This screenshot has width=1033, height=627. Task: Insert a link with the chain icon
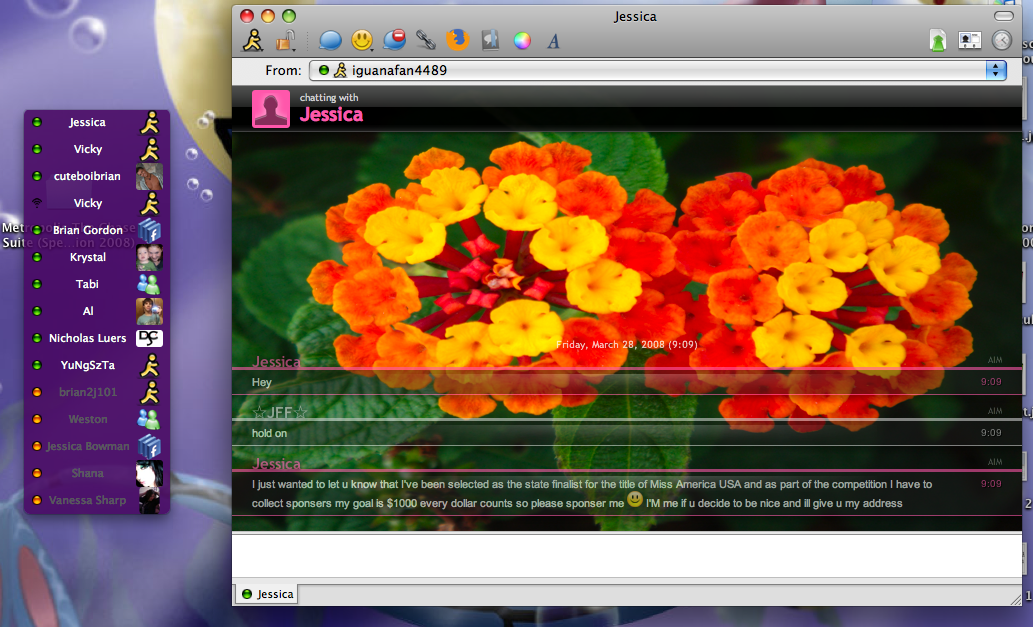[x=426, y=41]
